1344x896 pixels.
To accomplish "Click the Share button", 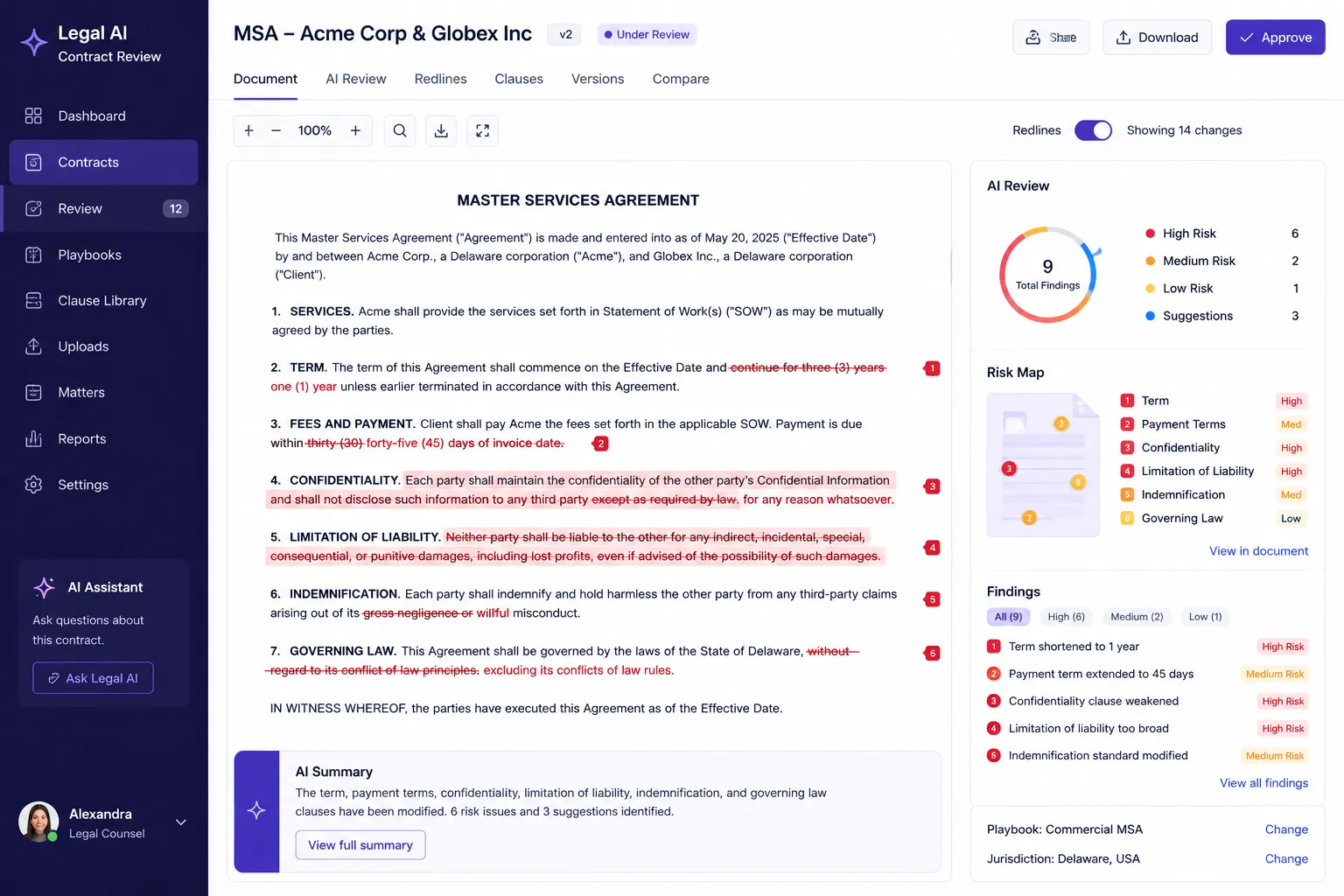I will [1051, 38].
